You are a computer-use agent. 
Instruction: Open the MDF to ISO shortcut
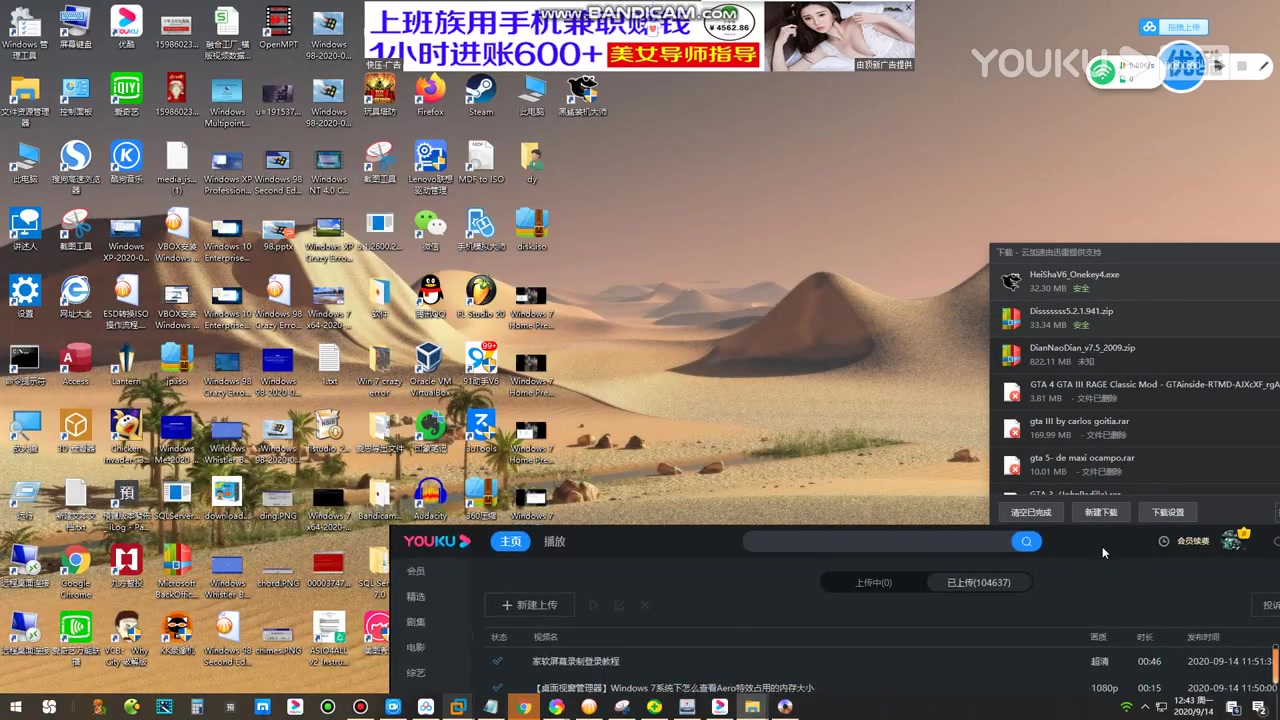click(x=481, y=162)
